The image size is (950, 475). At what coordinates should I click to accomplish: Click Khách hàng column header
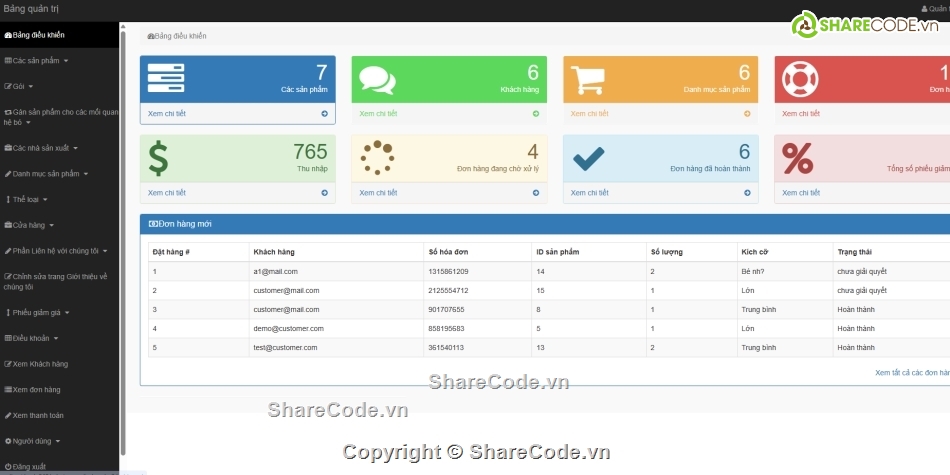pyautogui.click(x=274, y=252)
